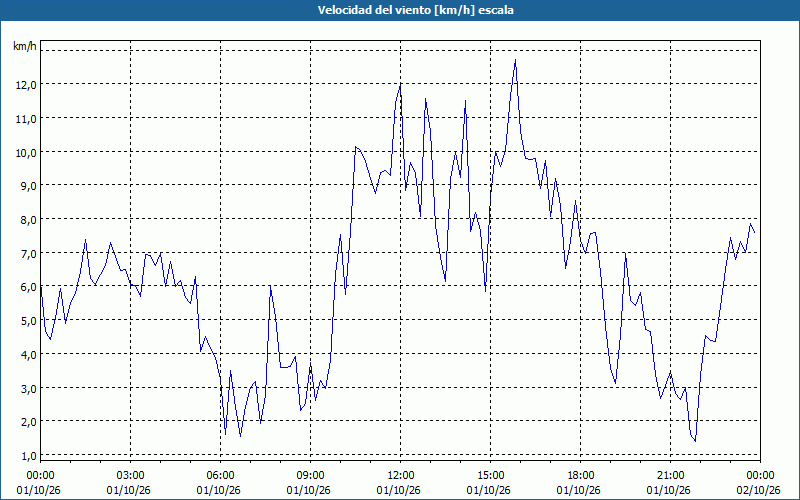Click the 18:00 time axis label
The width and height of the screenshot is (800, 500).
[581, 476]
